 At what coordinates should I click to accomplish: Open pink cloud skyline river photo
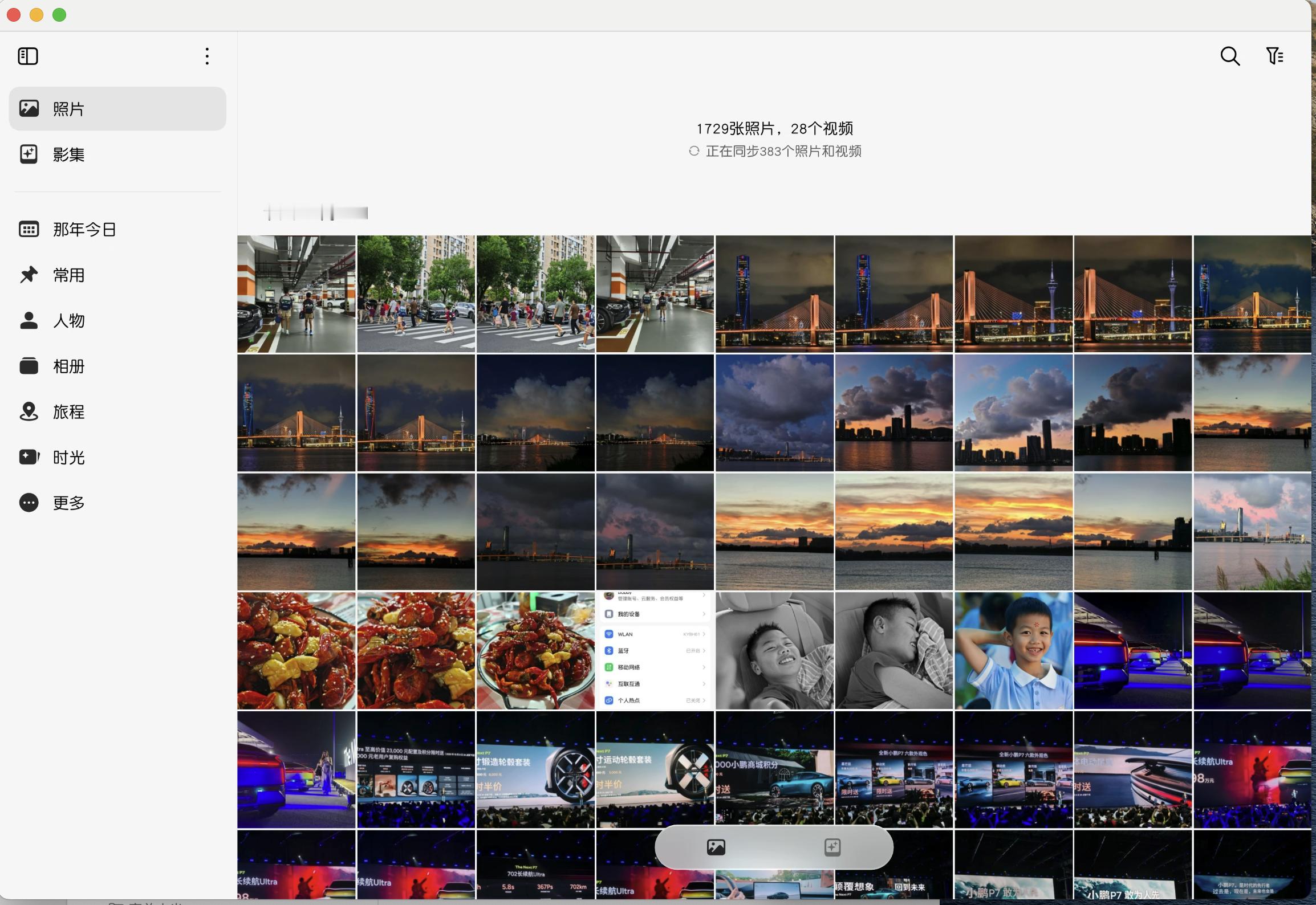[x=1252, y=532]
